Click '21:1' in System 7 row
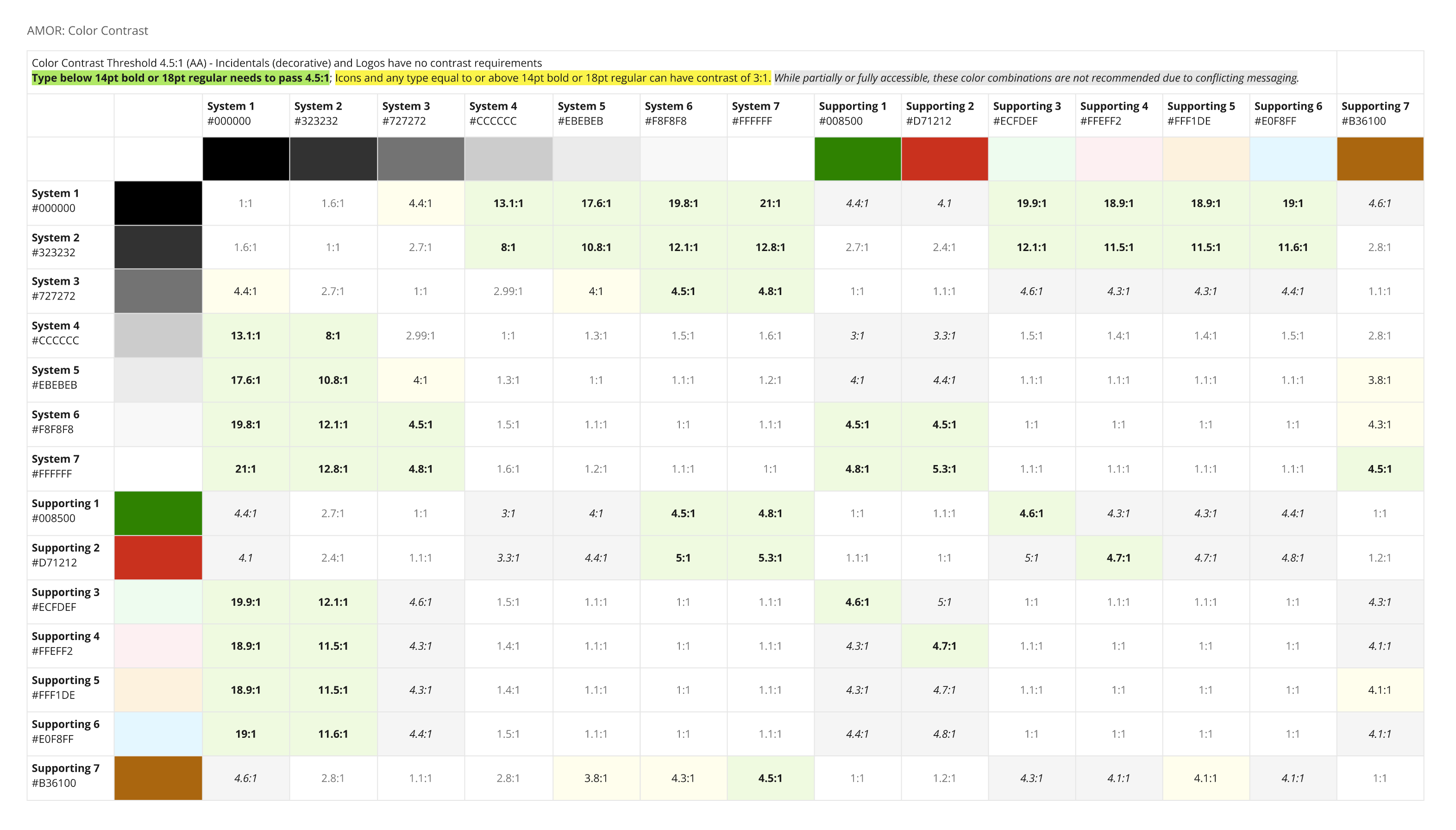The image size is (1456, 830). pos(245,469)
